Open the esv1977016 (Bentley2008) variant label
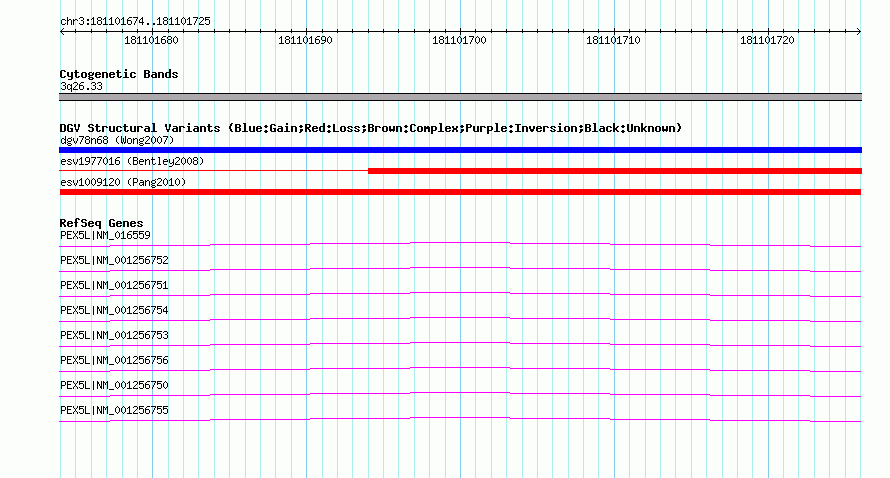The width and height of the screenshot is (890, 478). click(132, 161)
